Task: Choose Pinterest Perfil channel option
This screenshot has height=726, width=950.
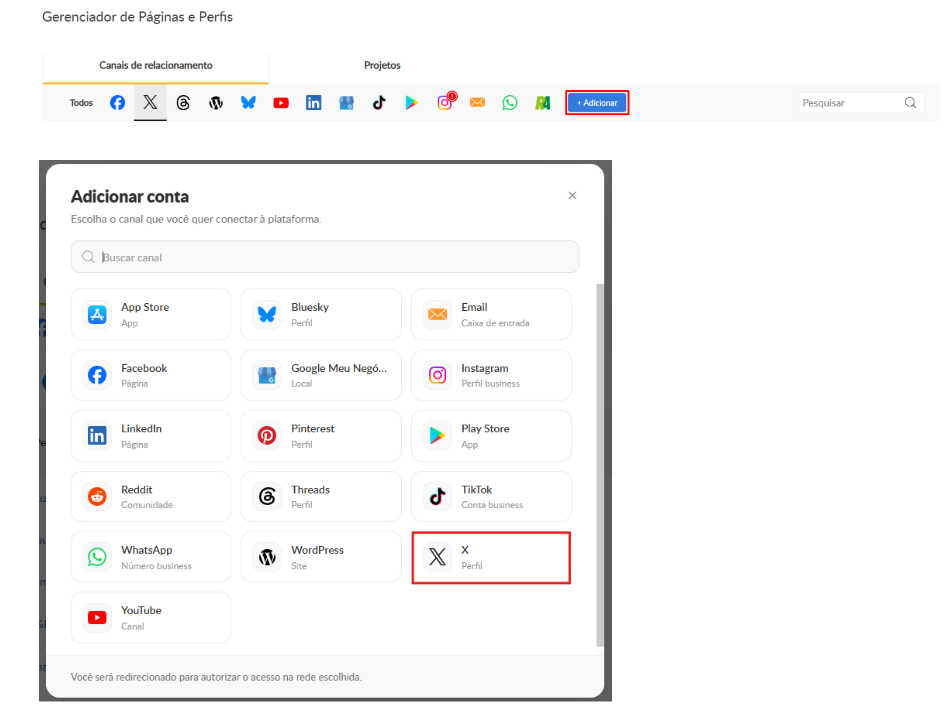Action: point(321,436)
